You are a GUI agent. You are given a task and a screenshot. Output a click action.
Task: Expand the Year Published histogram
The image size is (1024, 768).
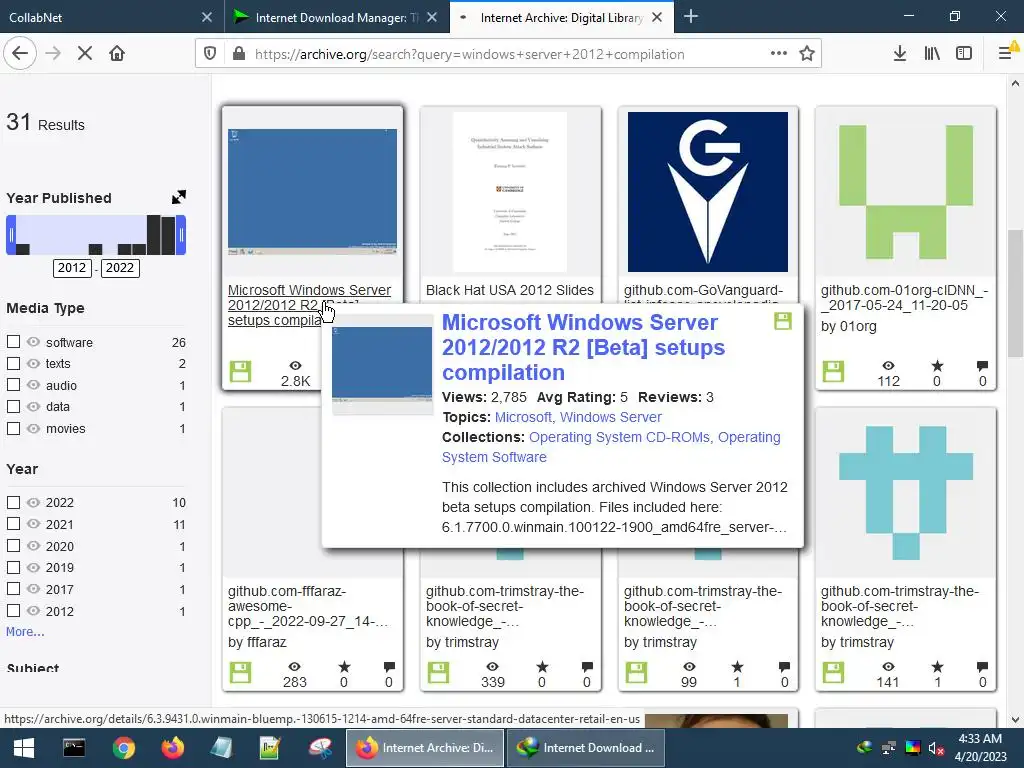pyautogui.click(x=179, y=197)
